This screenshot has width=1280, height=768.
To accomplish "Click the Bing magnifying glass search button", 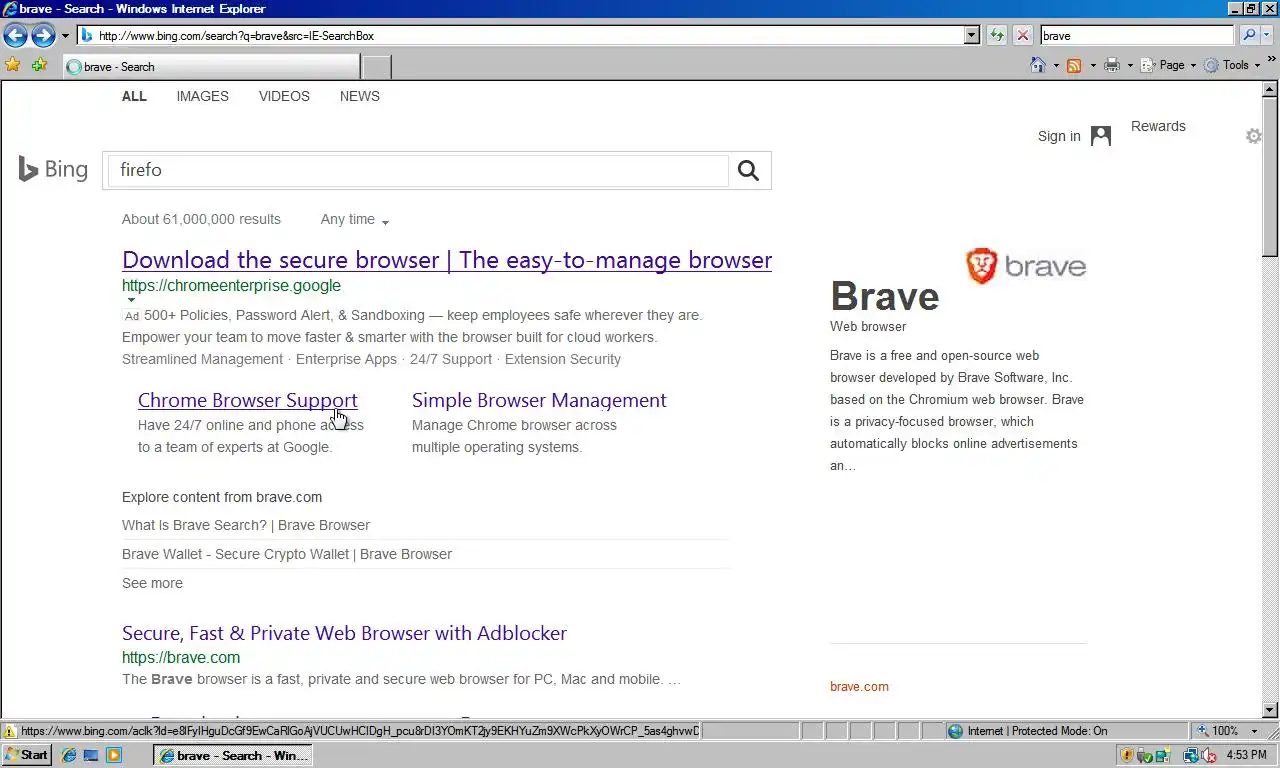I will [x=748, y=170].
